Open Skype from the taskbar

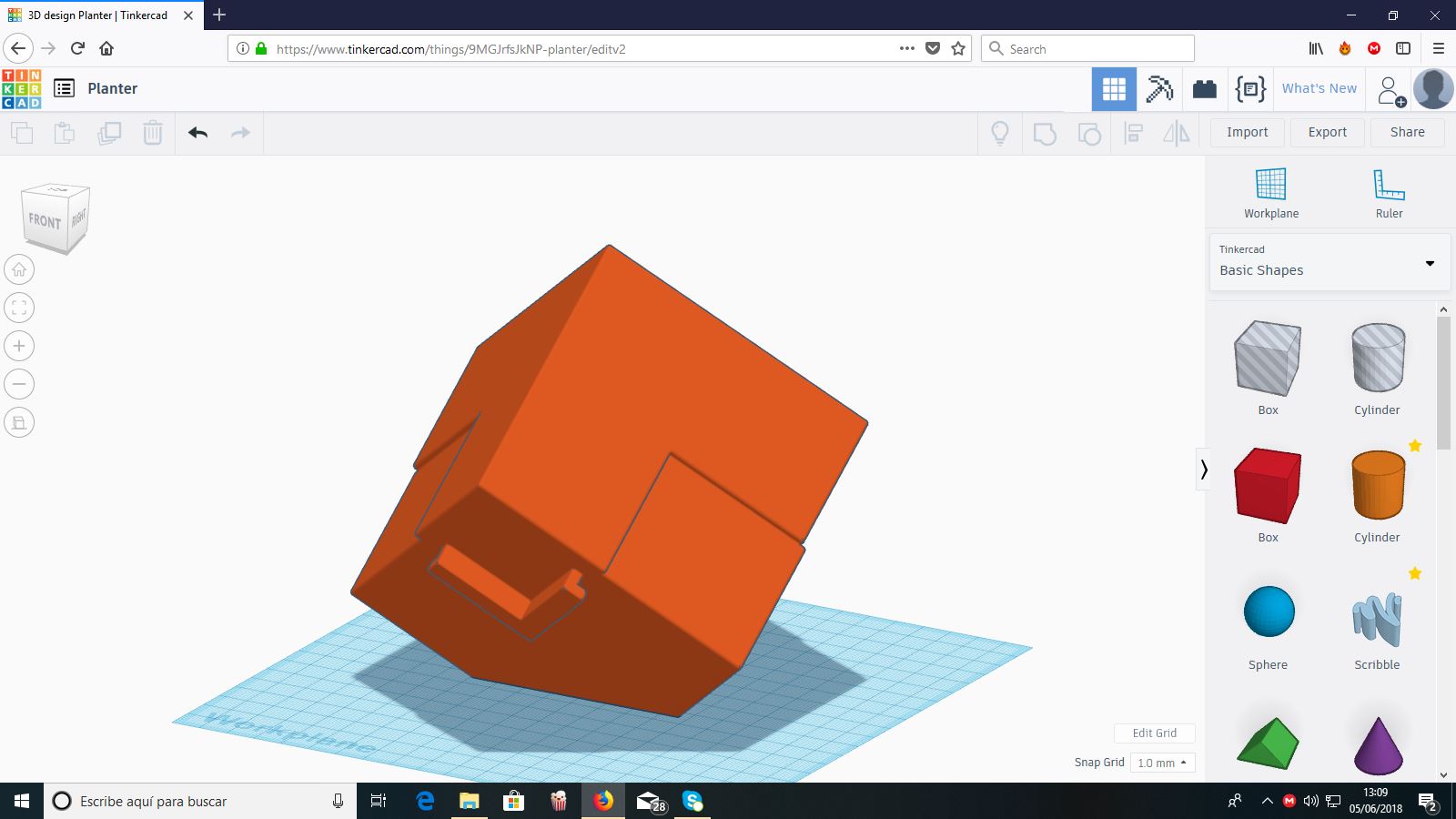(693, 801)
